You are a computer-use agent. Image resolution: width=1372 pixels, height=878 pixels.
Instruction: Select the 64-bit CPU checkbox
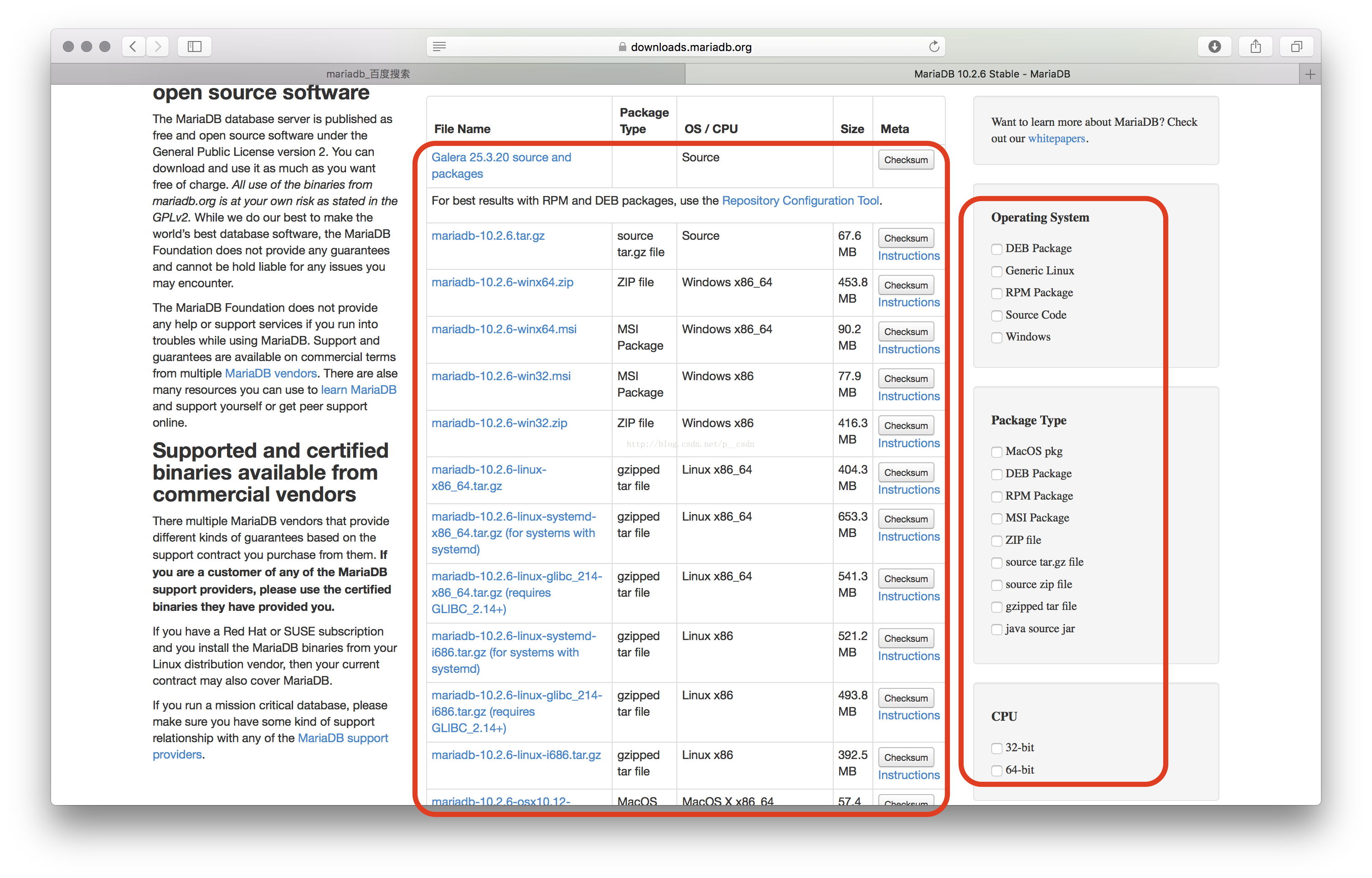coord(996,770)
